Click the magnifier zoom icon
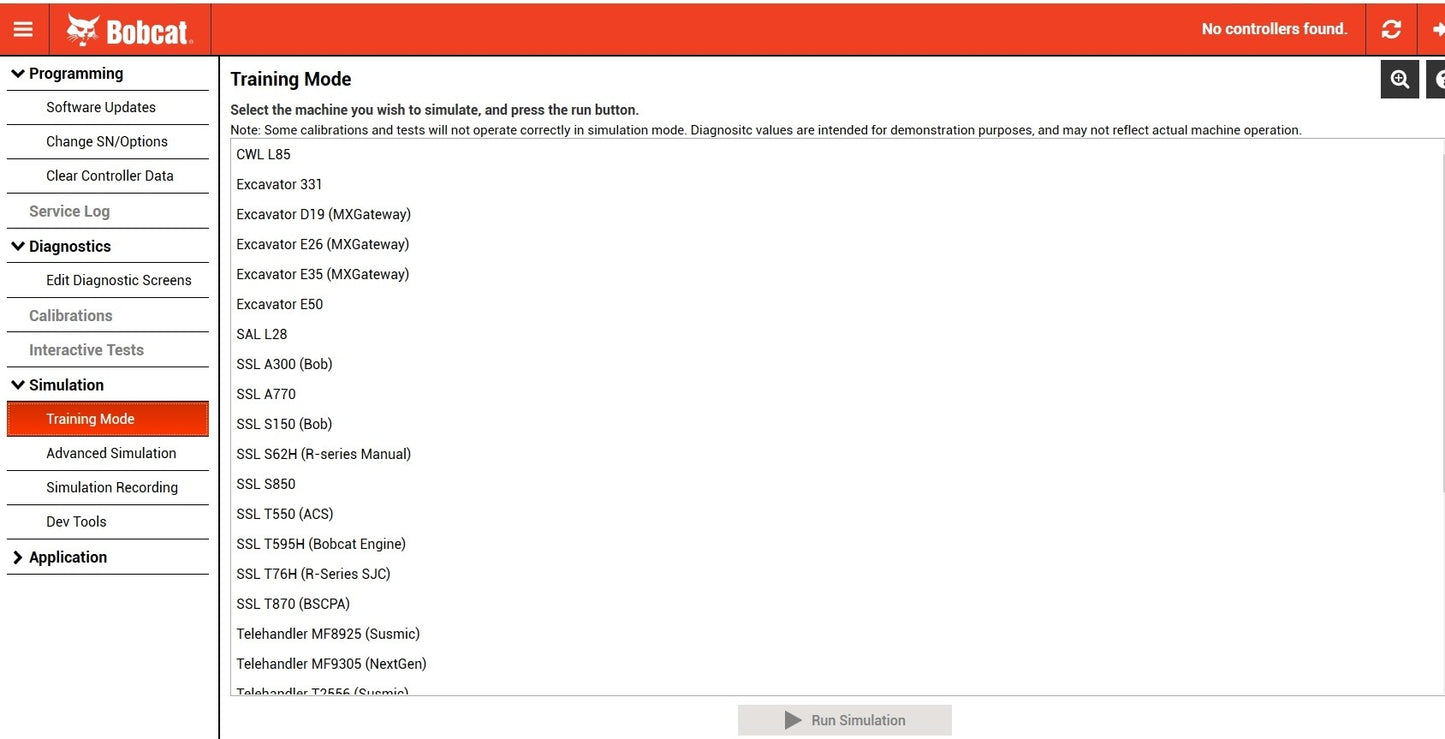This screenshot has width=1445, height=739. (x=1400, y=79)
